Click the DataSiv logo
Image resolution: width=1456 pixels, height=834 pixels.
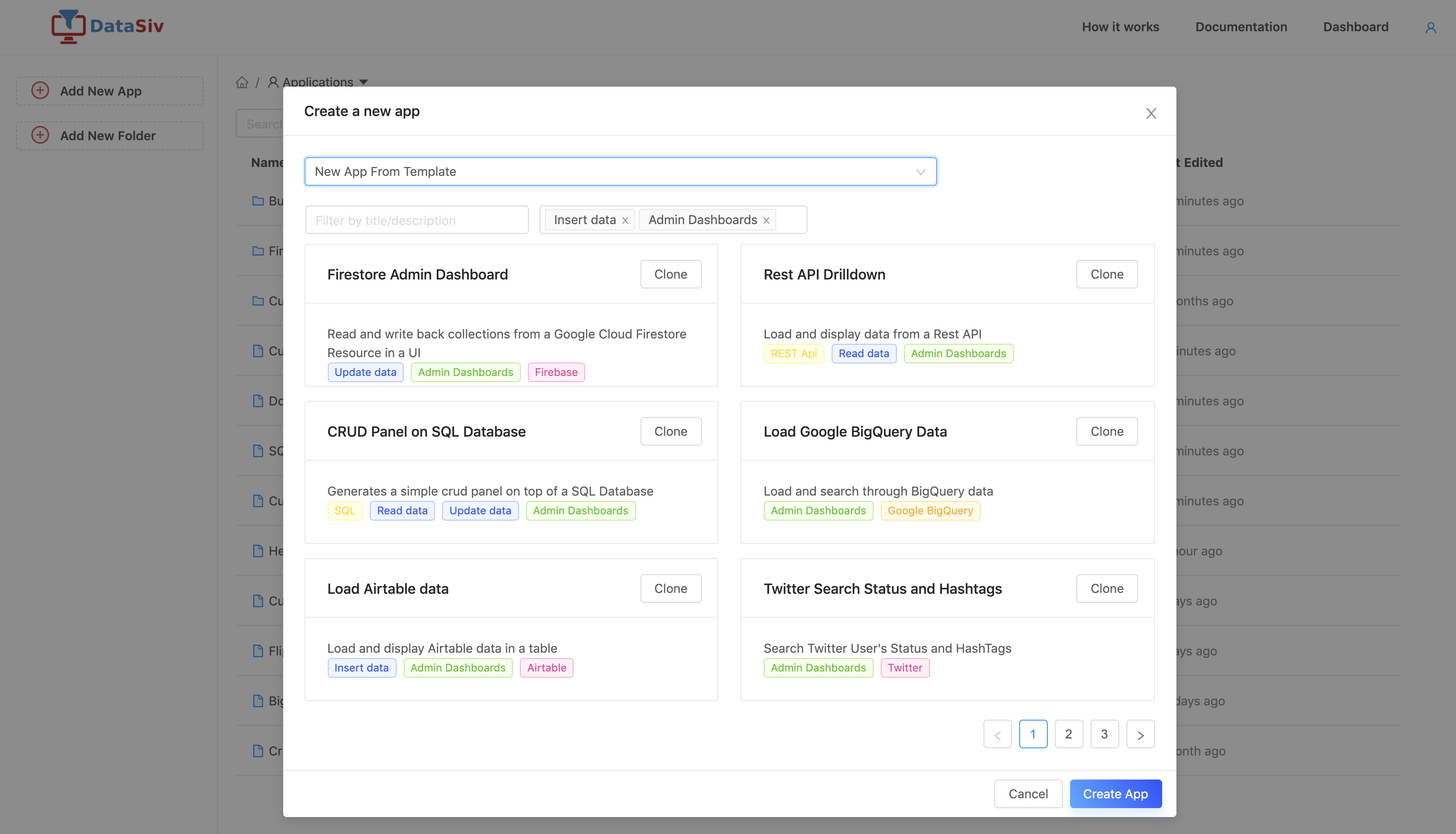(108, 26)
